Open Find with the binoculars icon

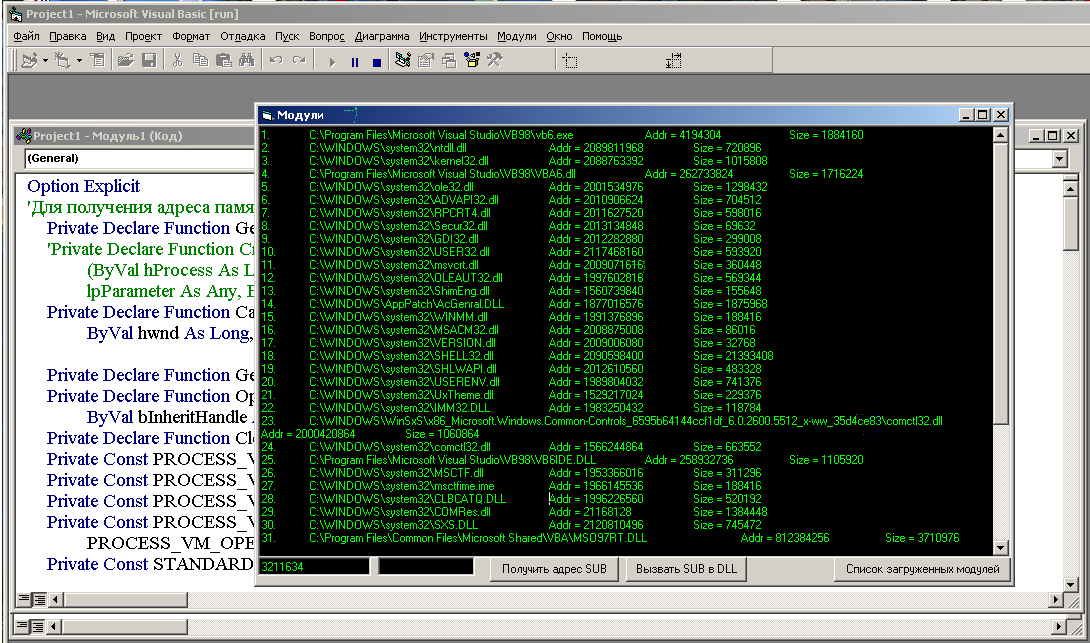point(246,60)
